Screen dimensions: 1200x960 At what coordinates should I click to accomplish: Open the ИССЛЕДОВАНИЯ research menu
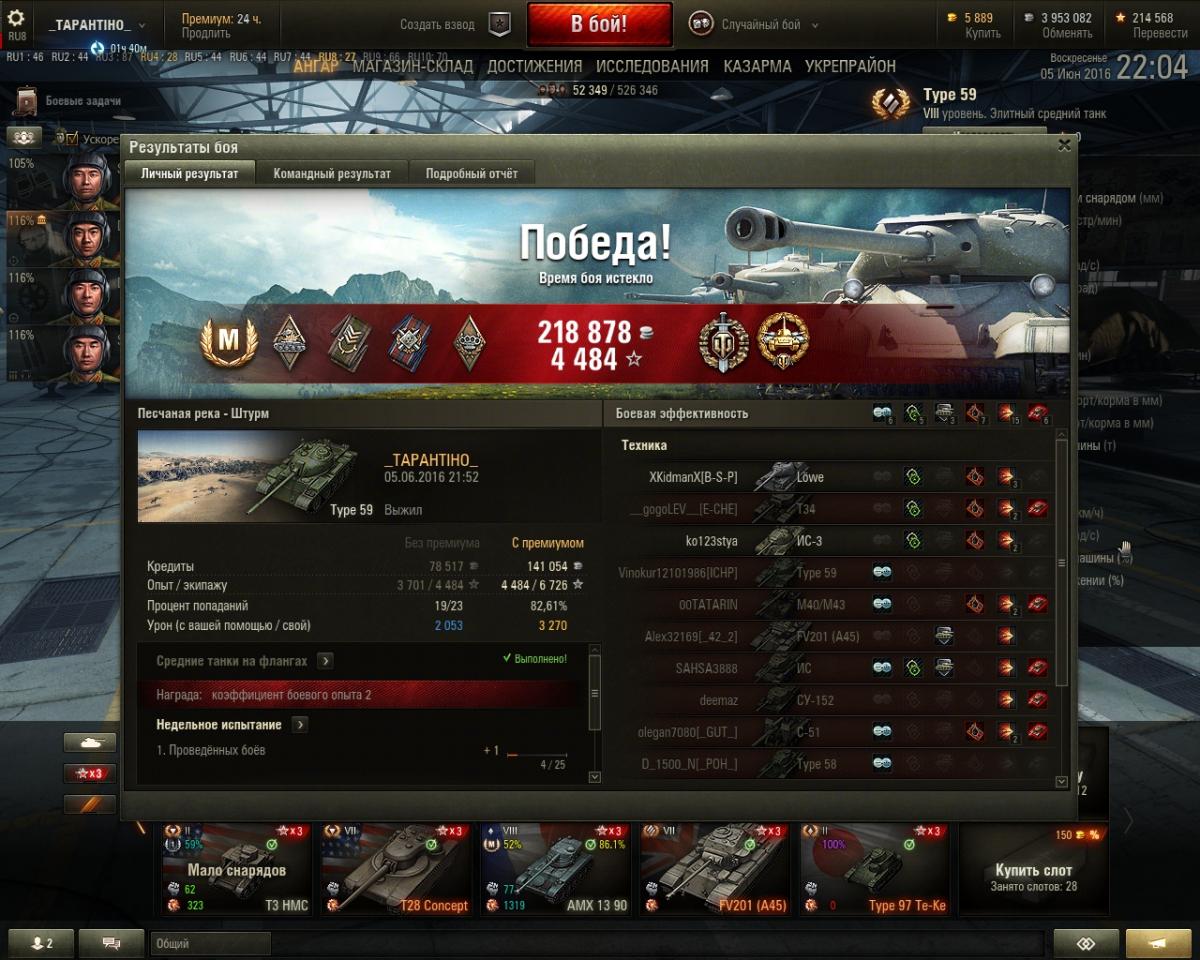coord(652,66)
